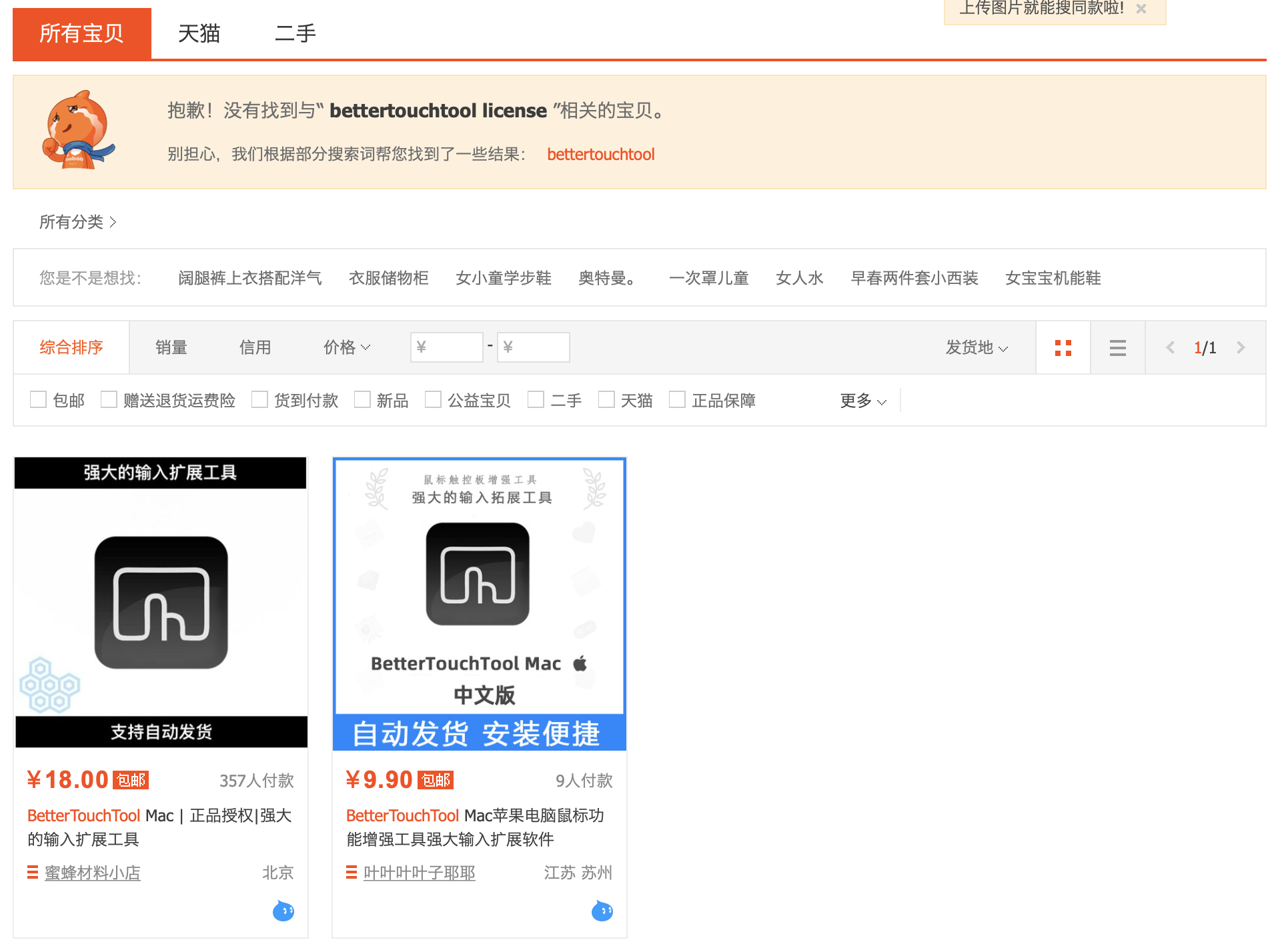Open the 二手 tab
Image resolution: width=1270 pixels, height=952 pixels.
(295, 33)
